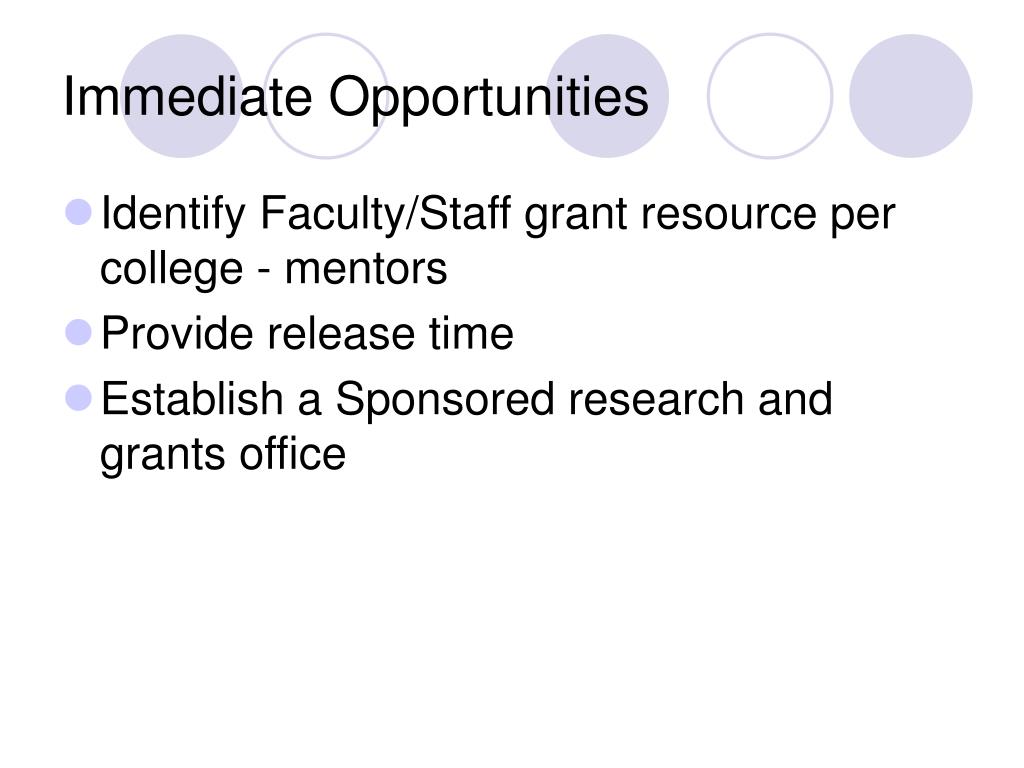Image resolution: width=1024 pixels, height=768 pixels.
Task: Click the bullet before Identify Faculty/Staff
Action: [x=79, y=212]
